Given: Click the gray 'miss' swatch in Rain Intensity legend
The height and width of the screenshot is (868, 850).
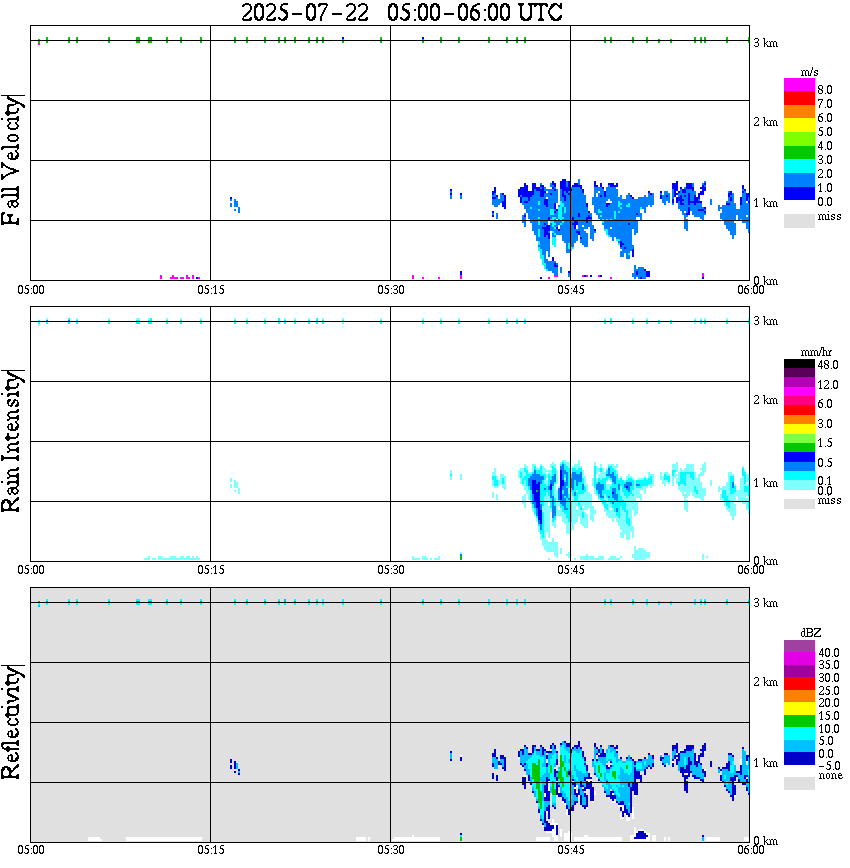Looking at the screenshot, I should pos(799,504).
